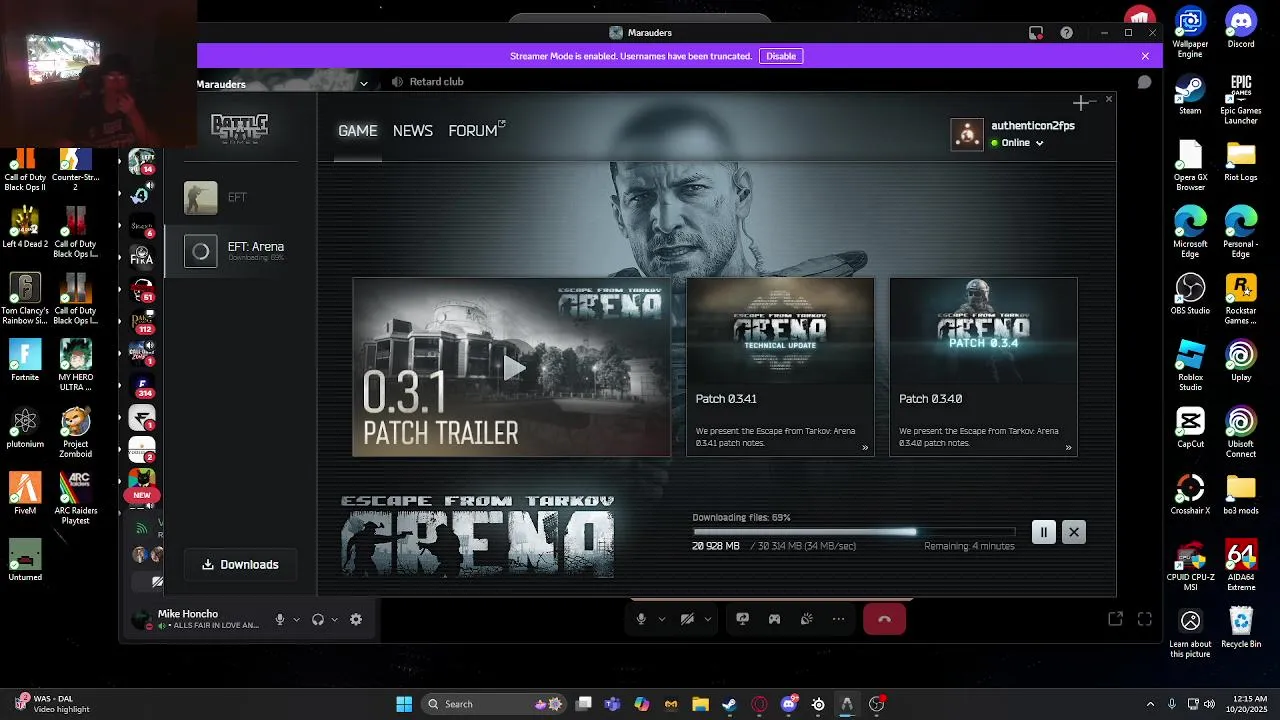Open more call options menu
The width and height of the screenshot is (1280, 720).
pyautogui.click(x=838, y=619)
